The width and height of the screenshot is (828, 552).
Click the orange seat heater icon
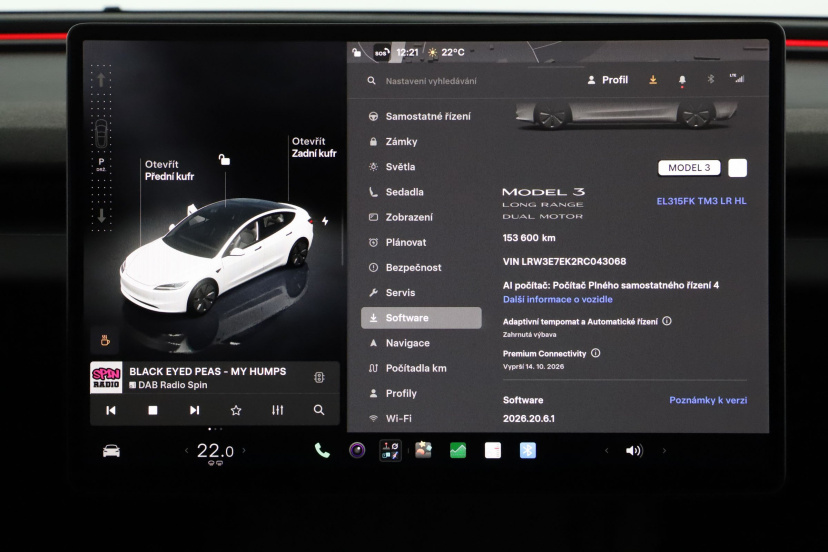click(x=105, y=340)
